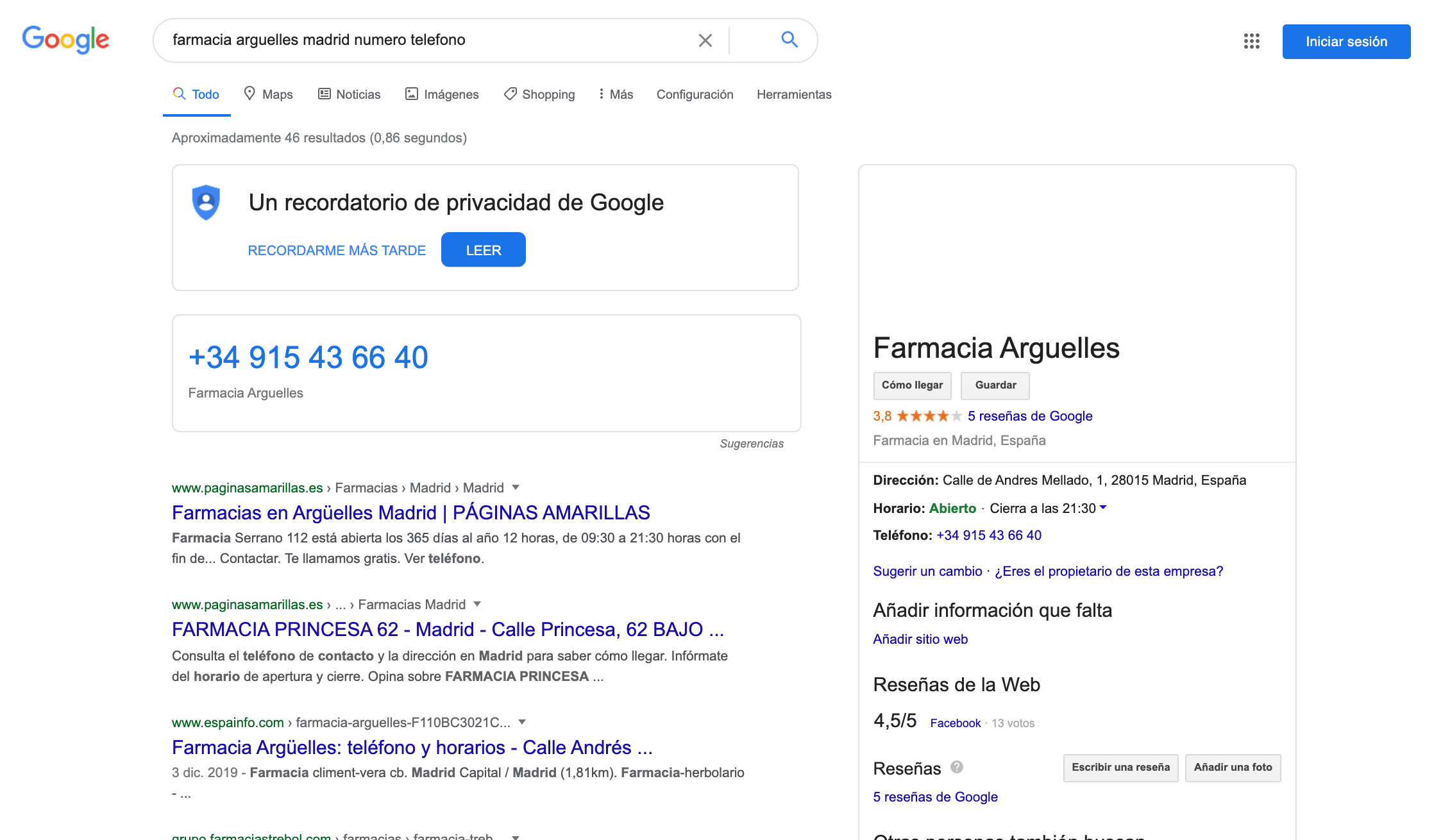Viewport: 1434px width, 840px height.
Task: Click the Guardar button
Action: tap(995, 385)
